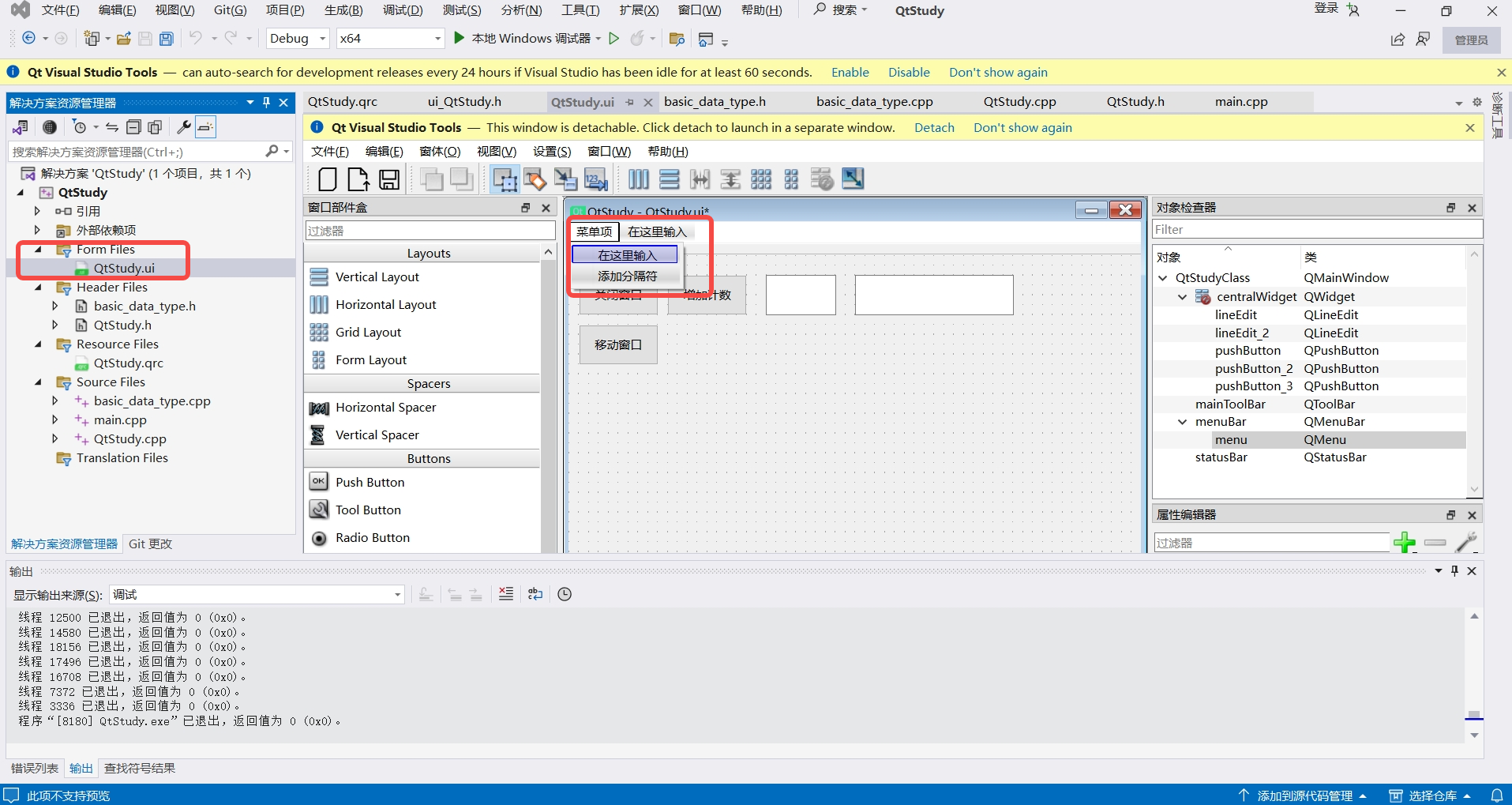Collapse the menuBar node in Object Inspector

click(x=1182, y=422)
